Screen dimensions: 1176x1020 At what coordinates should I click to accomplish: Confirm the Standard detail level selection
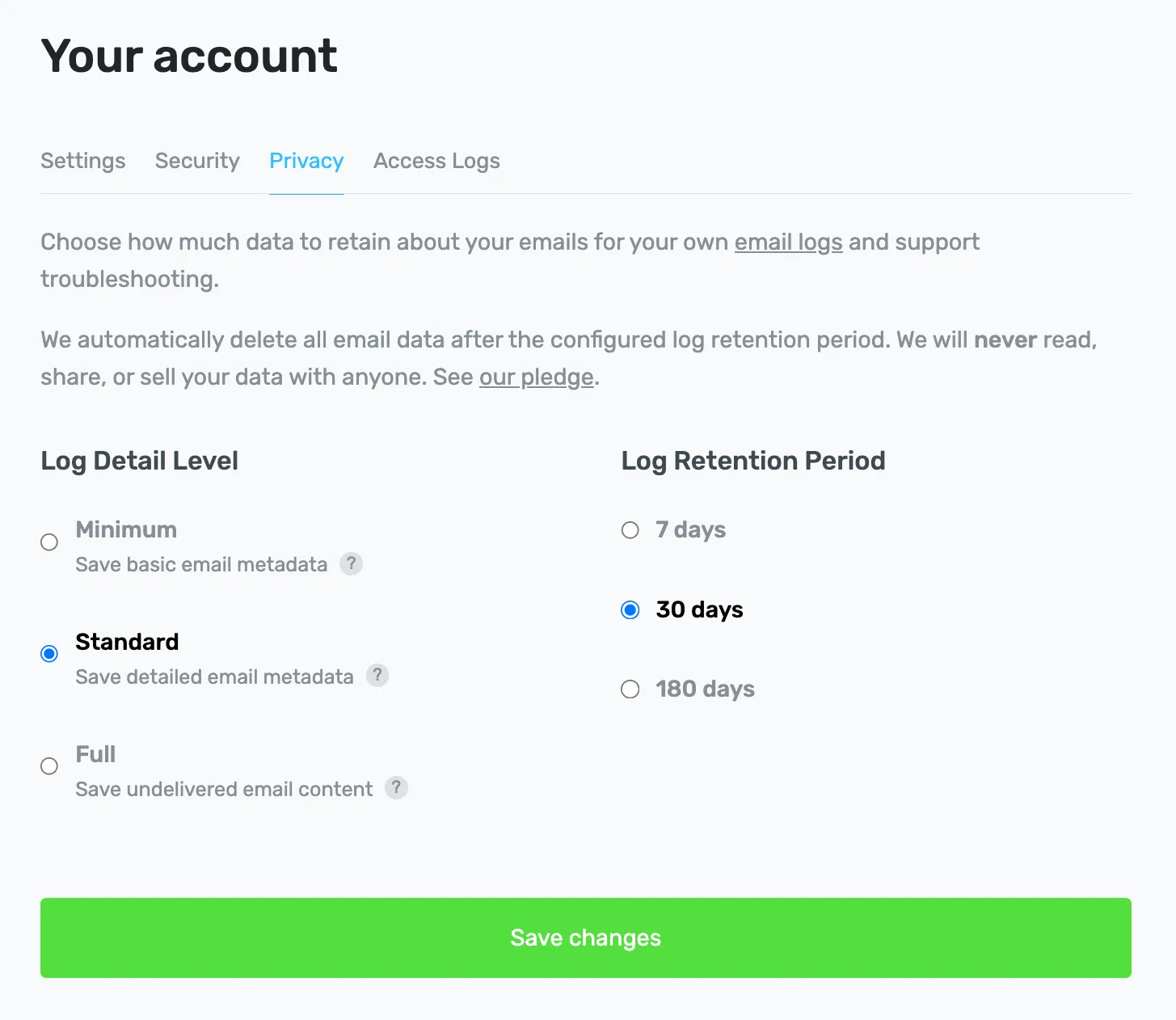coord(48,653)
